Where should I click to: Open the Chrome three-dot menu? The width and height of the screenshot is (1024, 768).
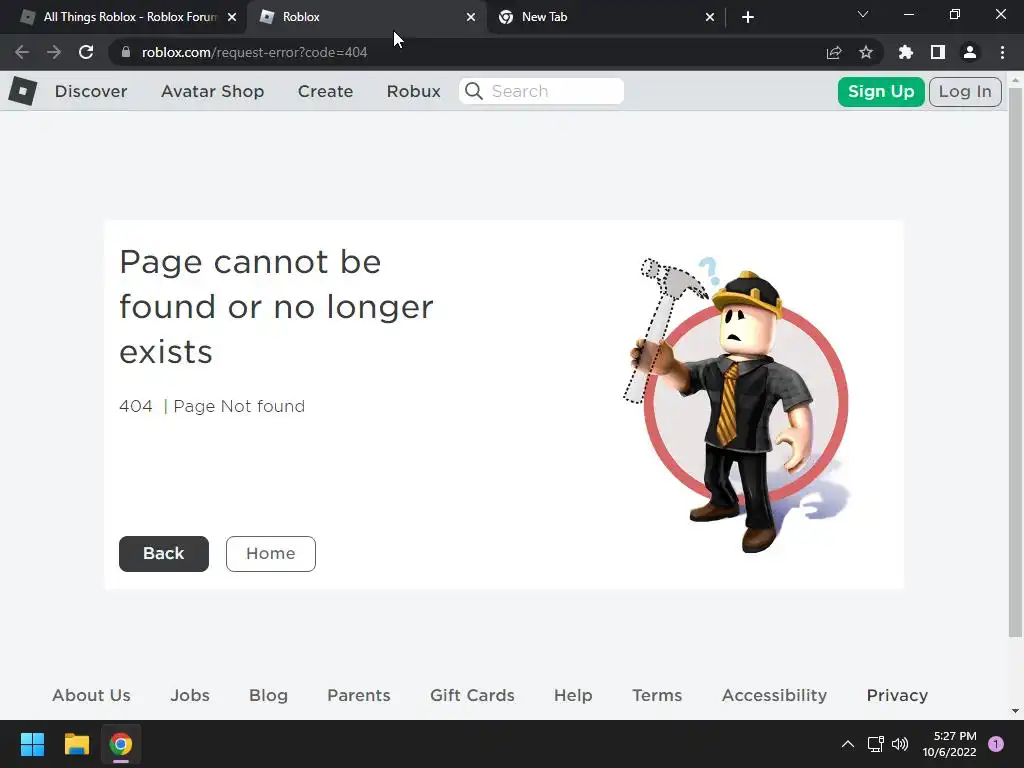[1002, 52]
